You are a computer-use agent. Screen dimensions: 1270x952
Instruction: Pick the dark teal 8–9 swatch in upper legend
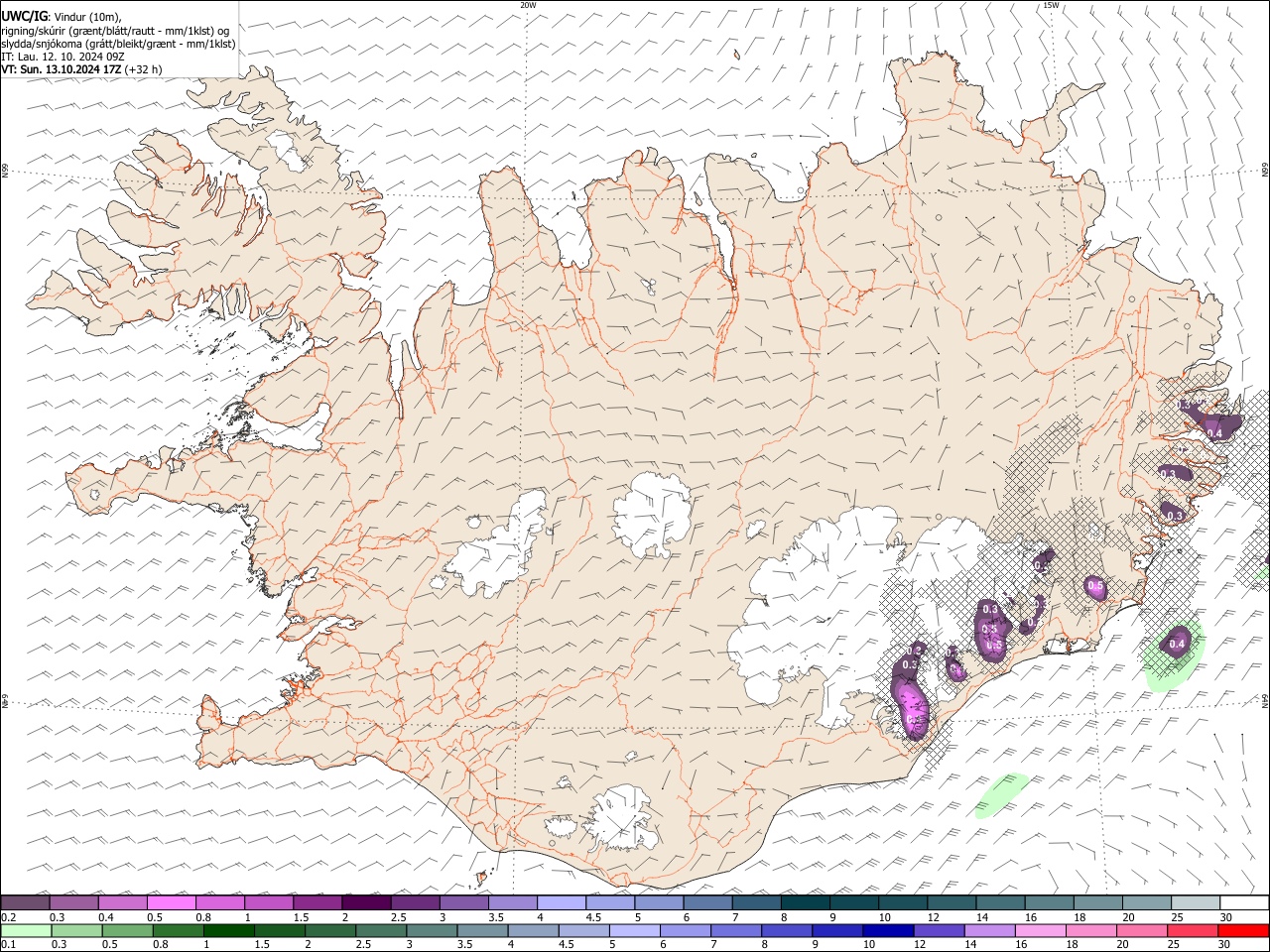pyautogui.click(x=806, y=902)
